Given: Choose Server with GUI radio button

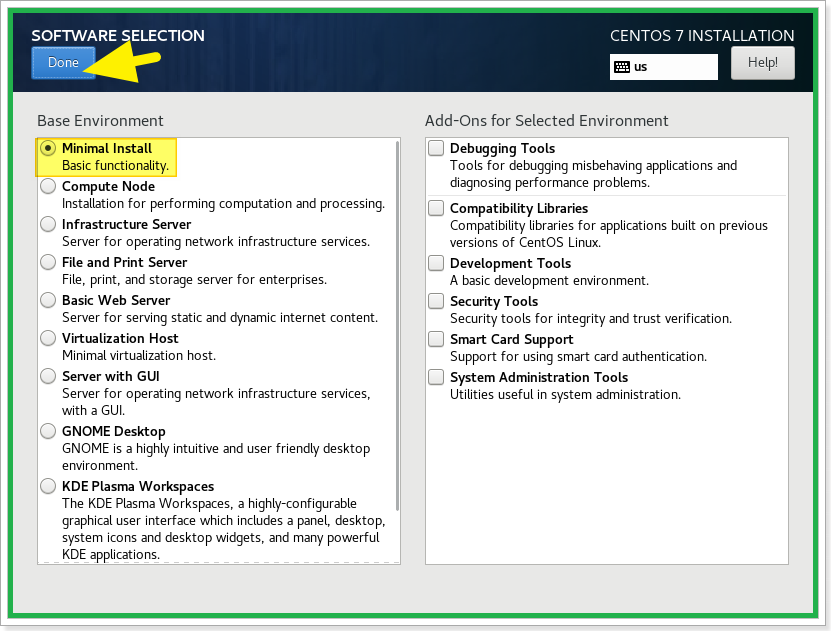Looking at the screenshot, I should click(x=48, y=376).
